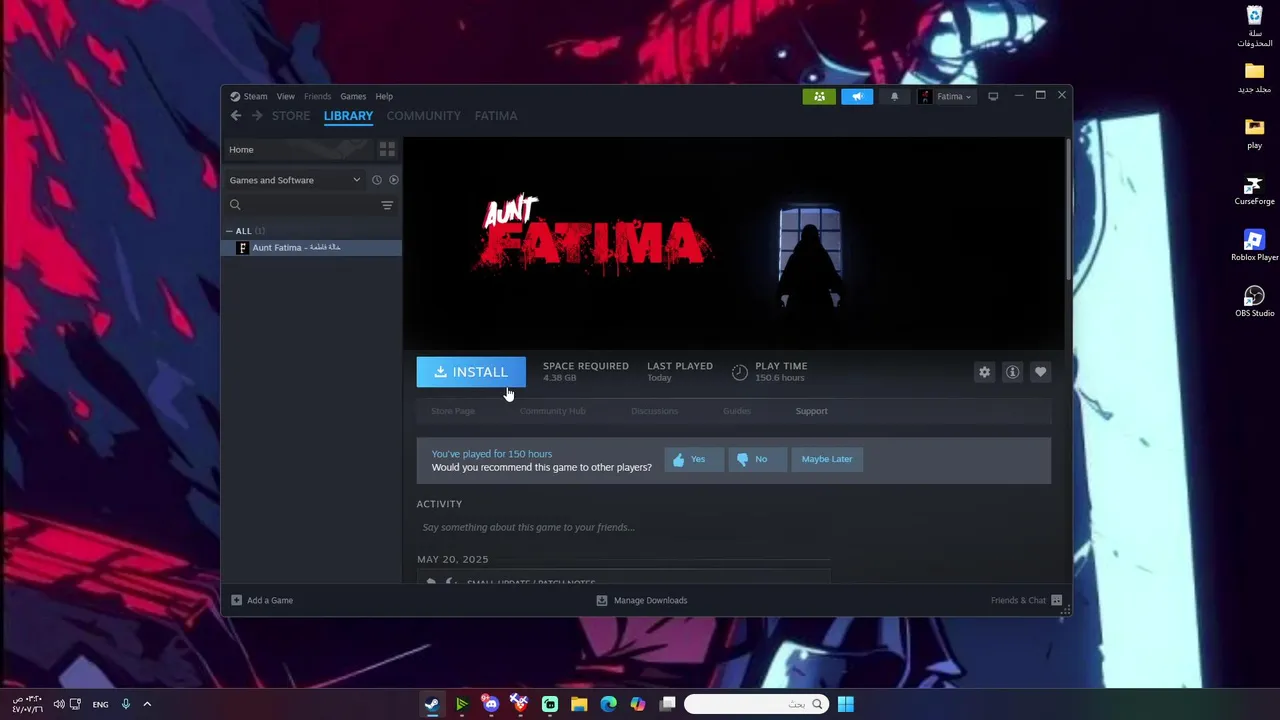This screenshot has height=720, width=1280.
Task: Open Copilot from the taskbar
Action: click(x=638, y=704)
